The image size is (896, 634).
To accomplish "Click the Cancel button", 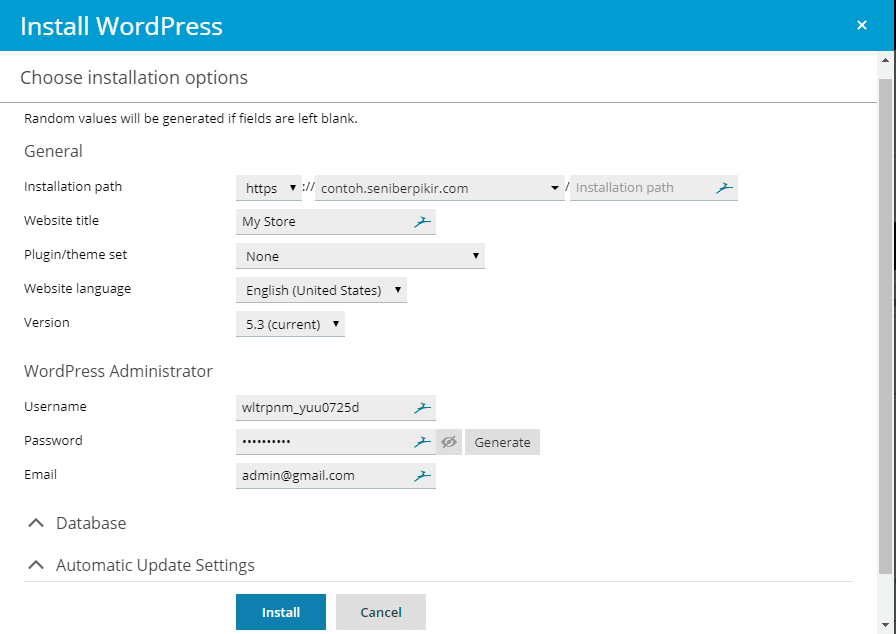I will coord(381,612).
